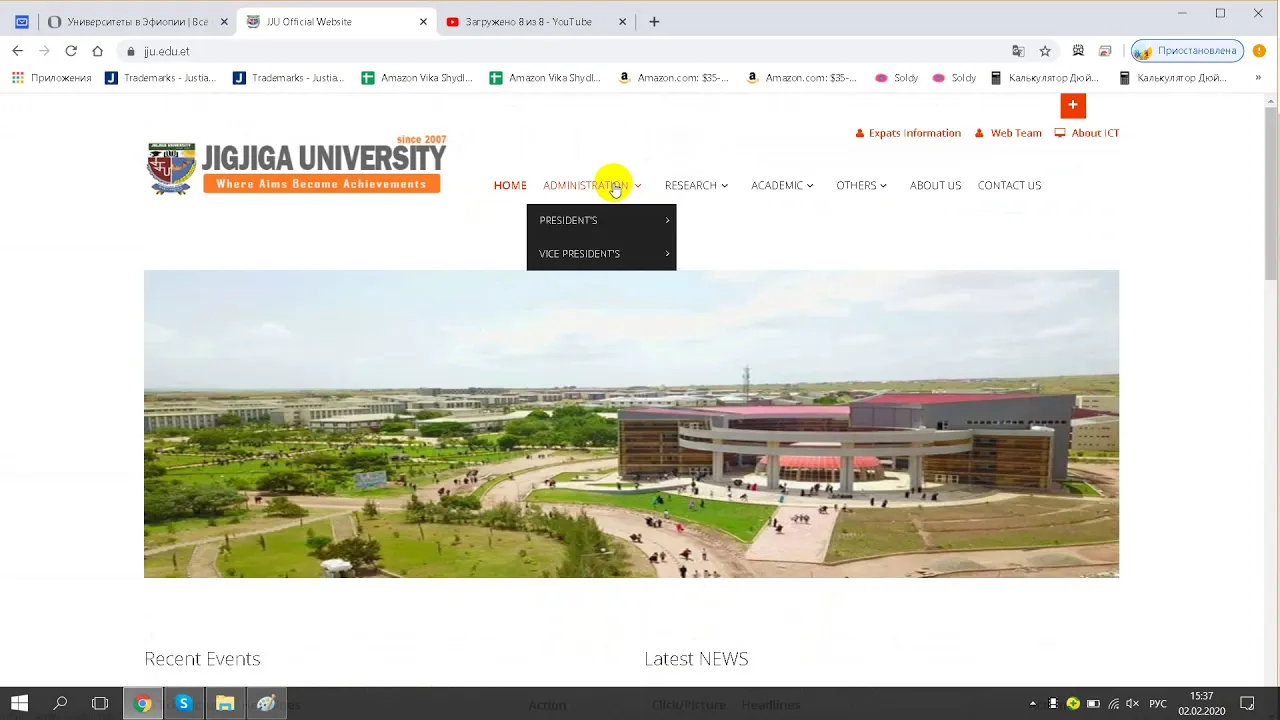Image resolution: width=1280 pixels, height=720 pixels.
Task: Open the Paint app taskbar icon
Action: [266, 704]
